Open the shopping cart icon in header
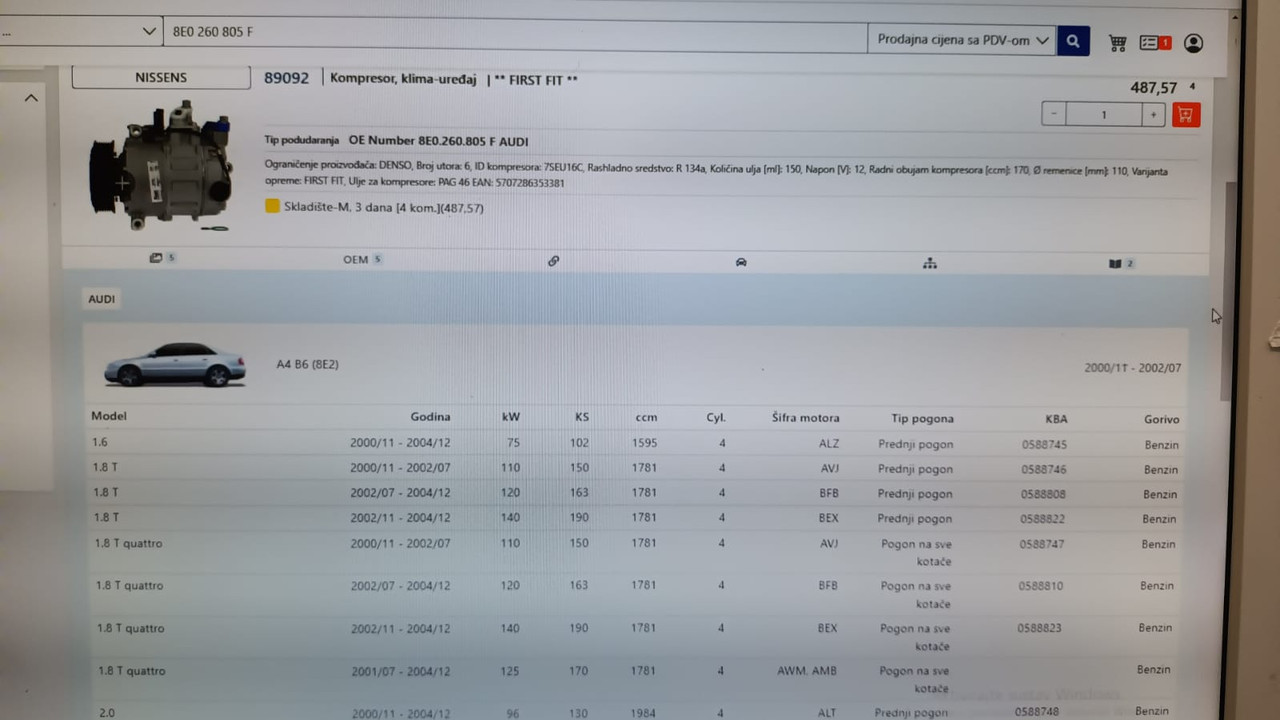 click(x=1117, y=43)
